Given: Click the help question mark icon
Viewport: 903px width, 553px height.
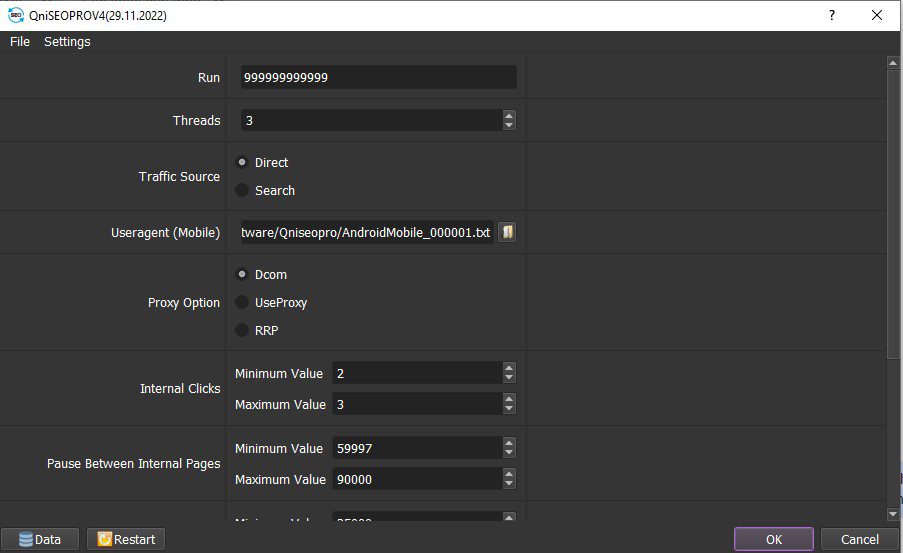Looking at the screenshot, I should coord(832,15).
